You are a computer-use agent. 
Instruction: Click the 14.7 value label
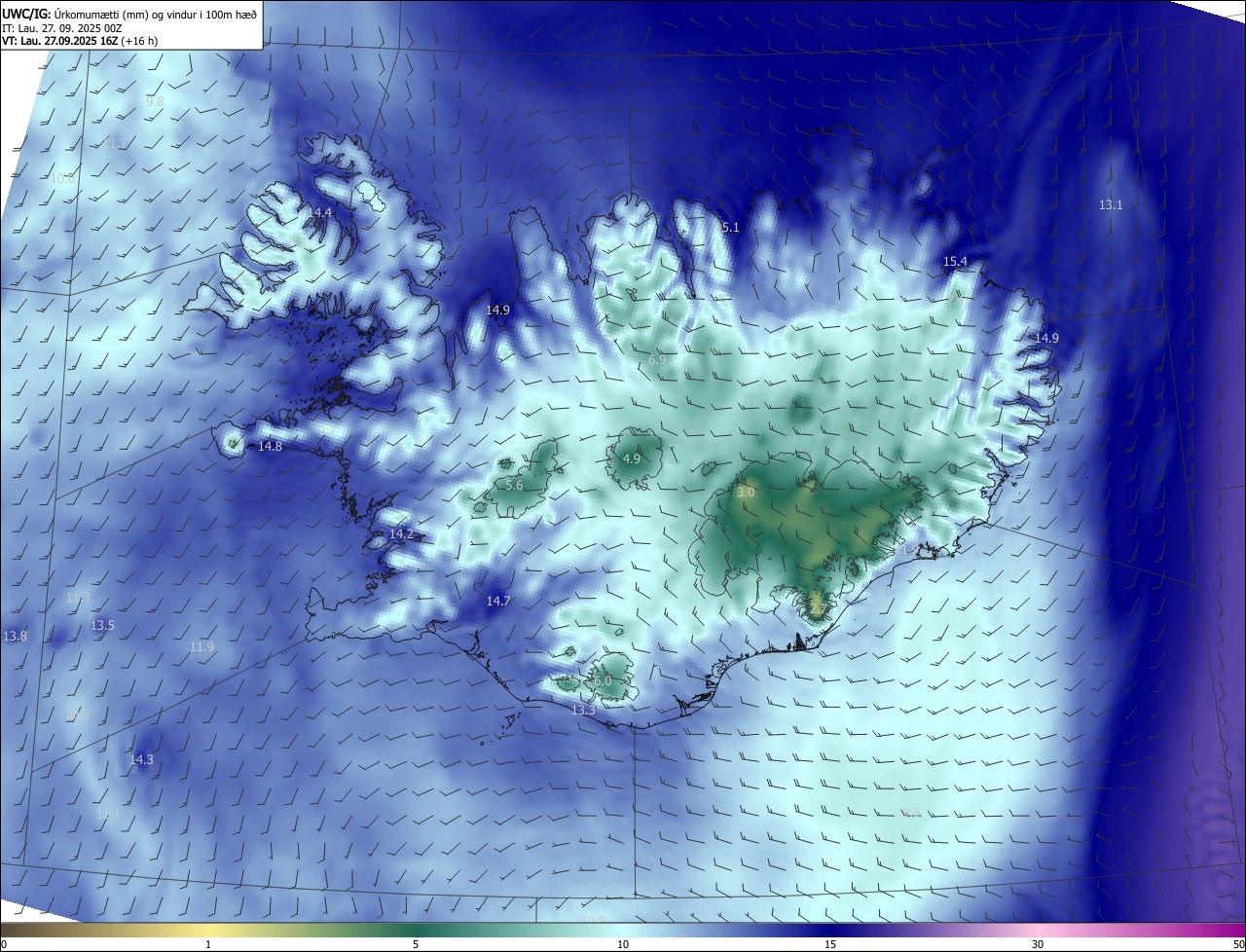(x=498, y=601)
